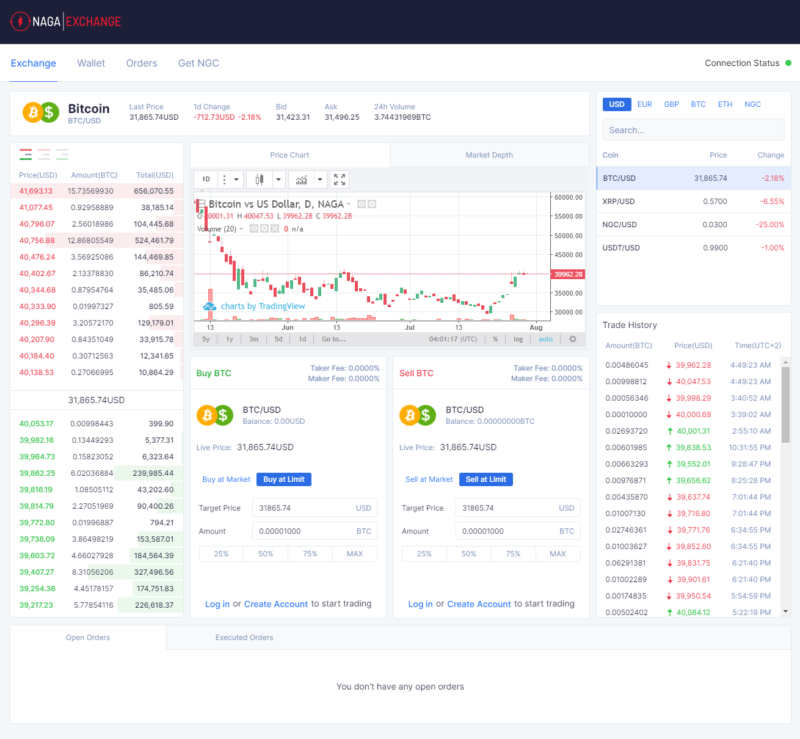The image size is (800, 739).
Task: Select the Open Orders tab
Action: tap(88, 637)
